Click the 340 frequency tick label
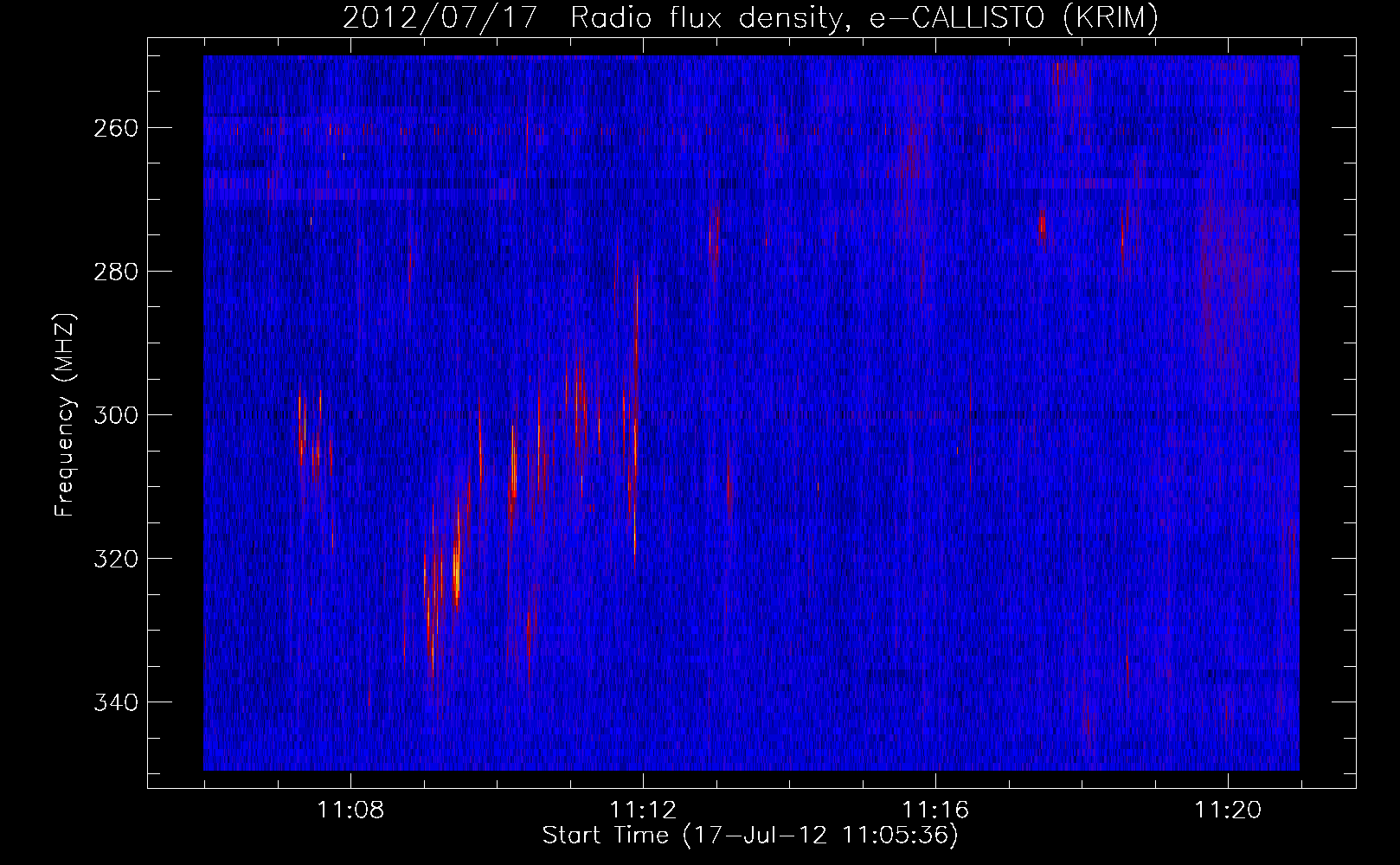The image size is (1400, 865). coord(115,702)
